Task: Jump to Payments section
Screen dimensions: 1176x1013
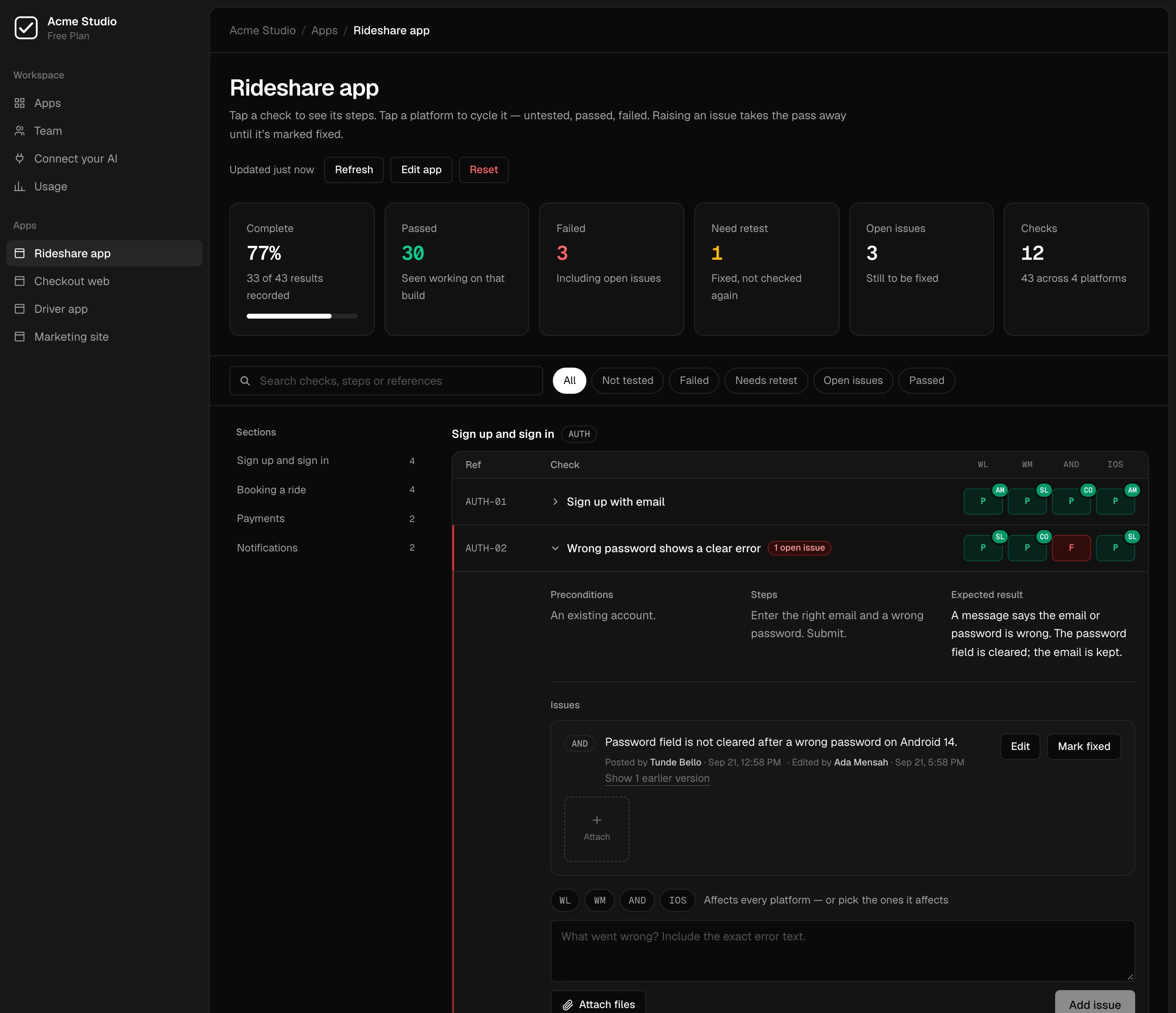Action: [x=326, y=518]
